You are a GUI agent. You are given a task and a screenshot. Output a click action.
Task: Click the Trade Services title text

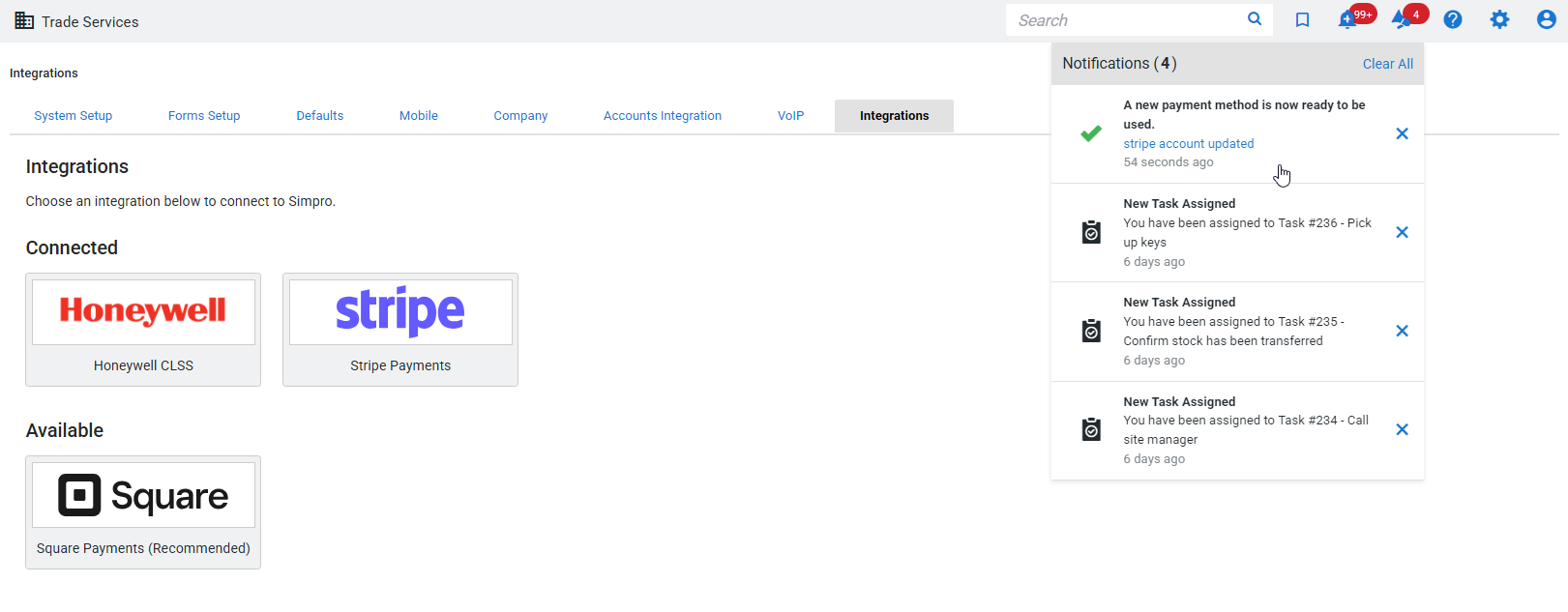pos(90,21)
